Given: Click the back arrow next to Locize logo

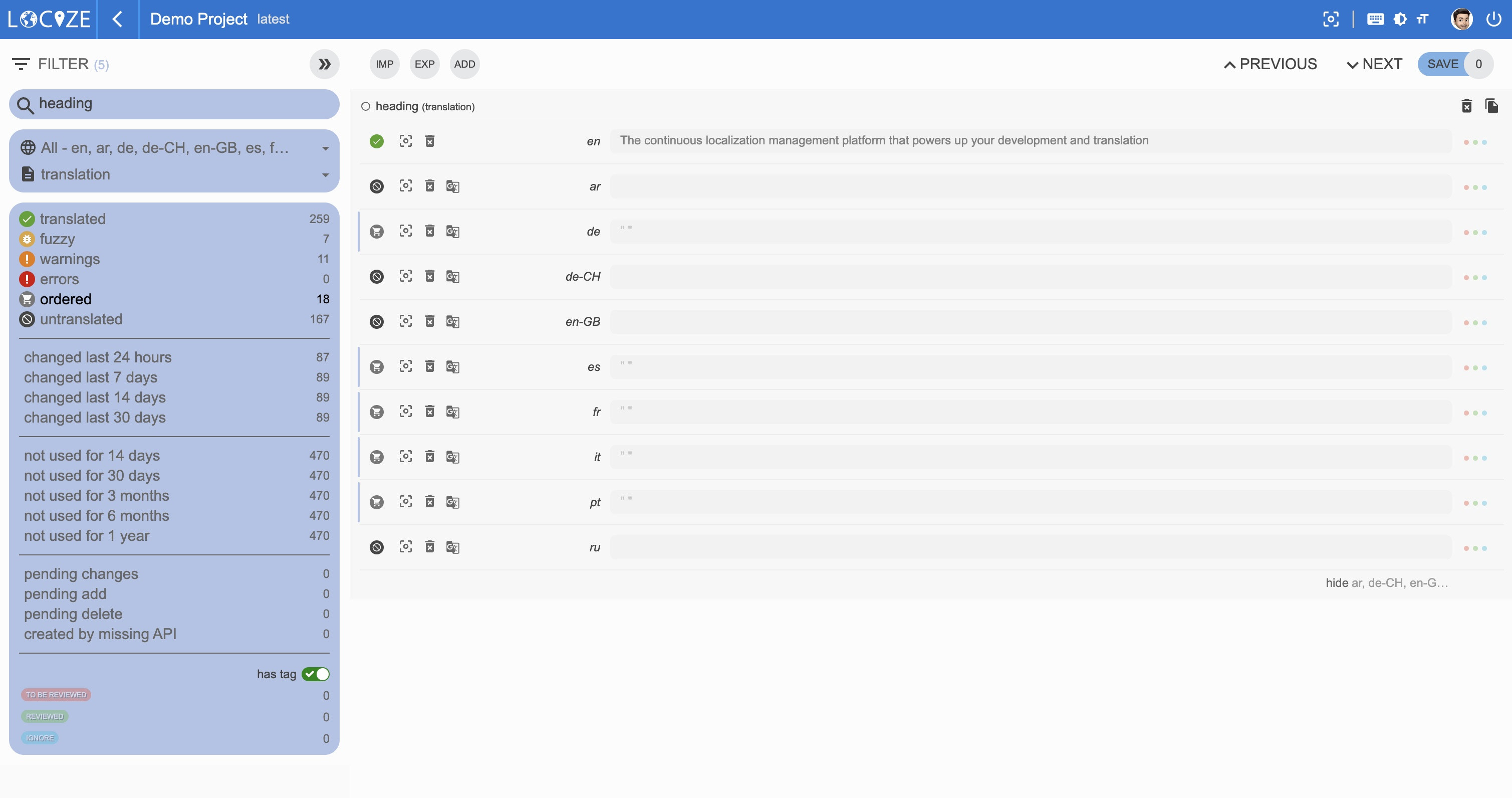Looking at the screenshot, I should click(117, 20).
